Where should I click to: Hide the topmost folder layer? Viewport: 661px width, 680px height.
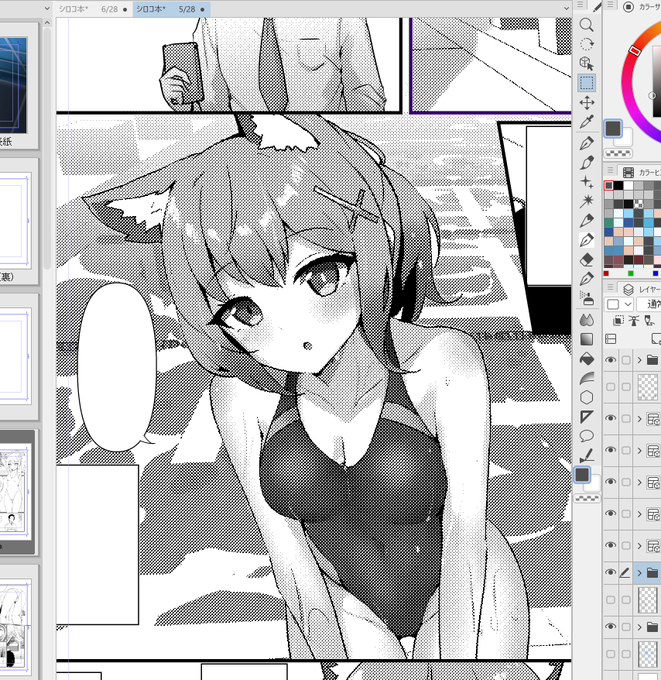(610, 360)
